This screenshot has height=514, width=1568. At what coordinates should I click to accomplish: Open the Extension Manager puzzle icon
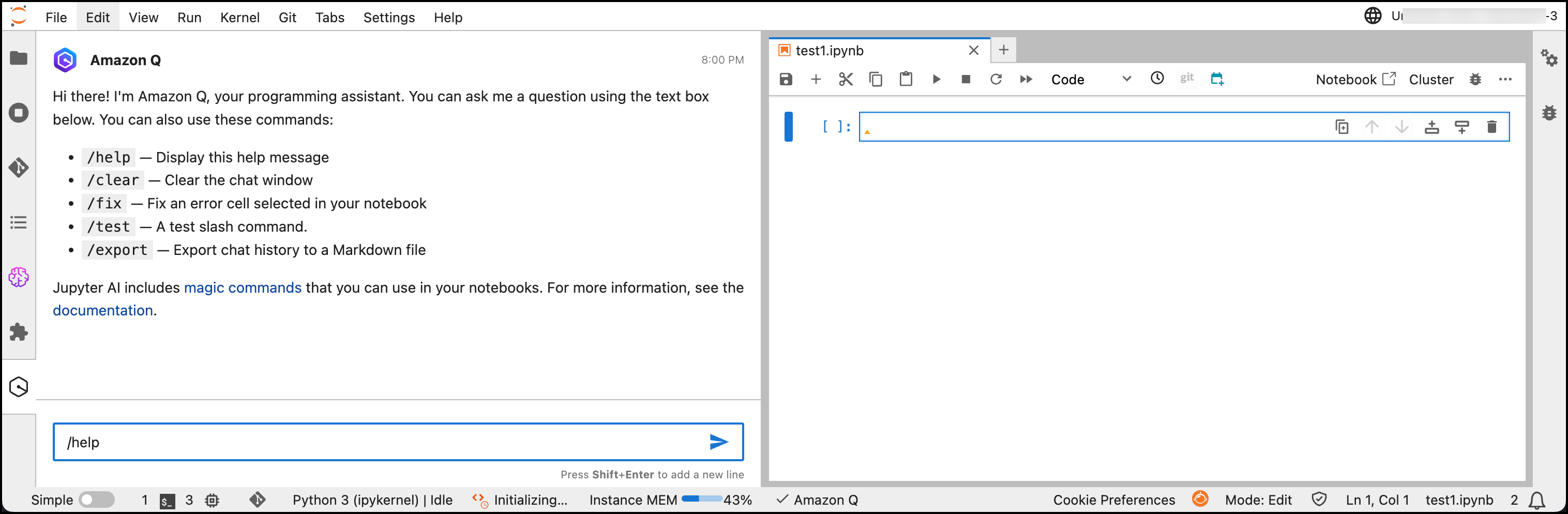click(x=19, y=332)
